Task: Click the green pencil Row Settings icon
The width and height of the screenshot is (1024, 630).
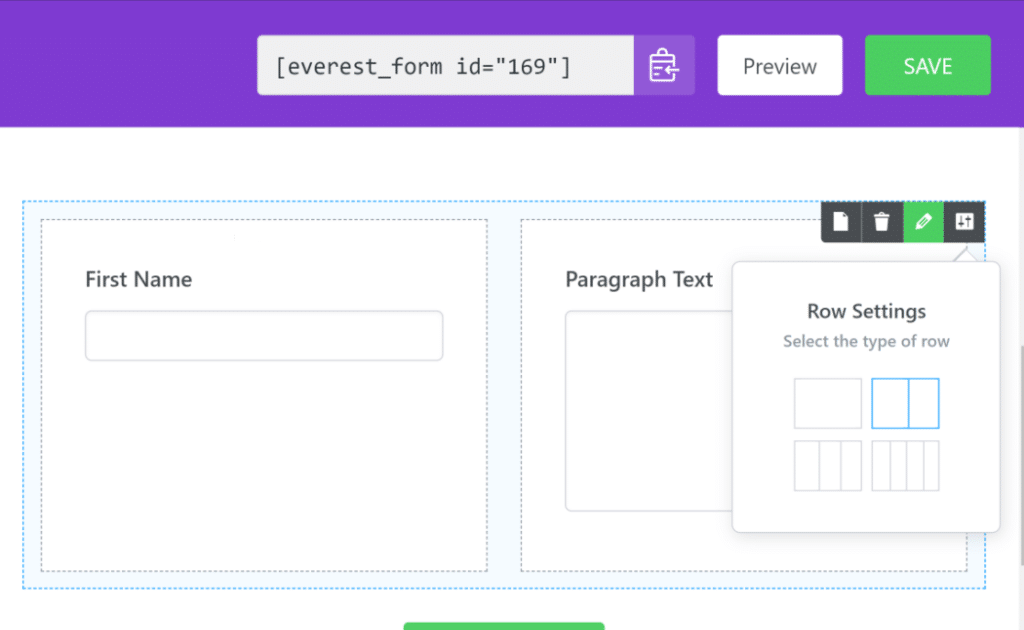Action: click(x=922, y=222)
